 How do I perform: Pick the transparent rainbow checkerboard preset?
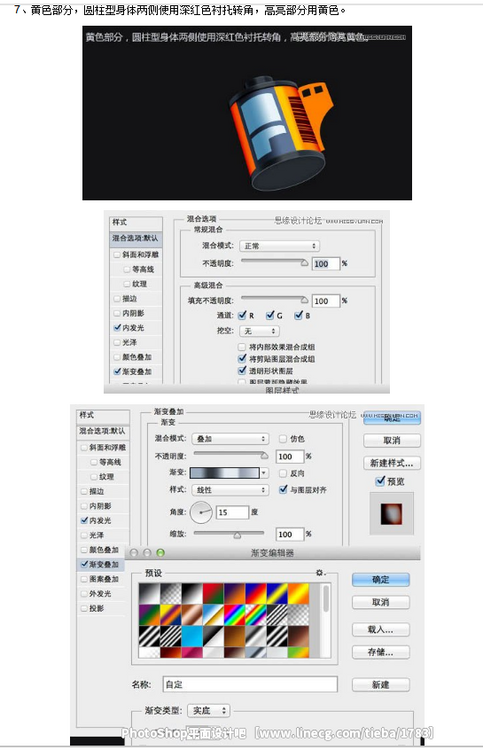click(255, 615)
